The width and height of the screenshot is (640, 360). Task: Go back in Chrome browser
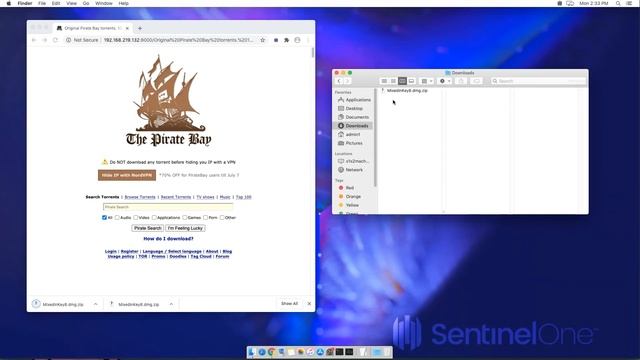tap(34, 40)
